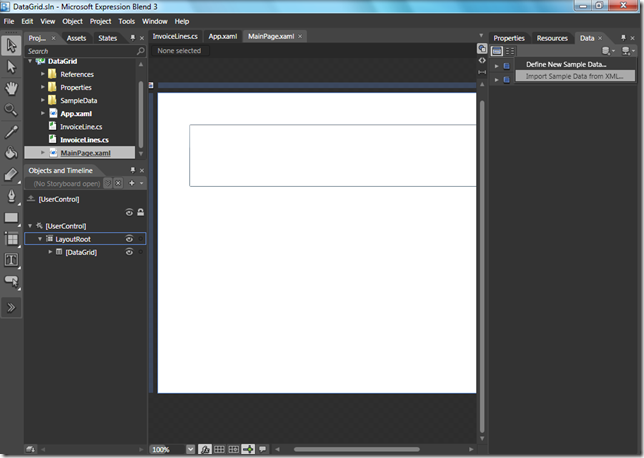644x458 pixels.
Task: Select the Button control tool
Action: click(11, 281)
